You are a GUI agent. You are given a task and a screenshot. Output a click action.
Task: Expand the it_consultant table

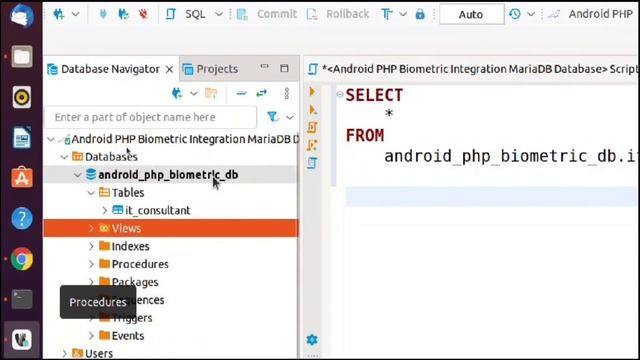tap(104, 211)
